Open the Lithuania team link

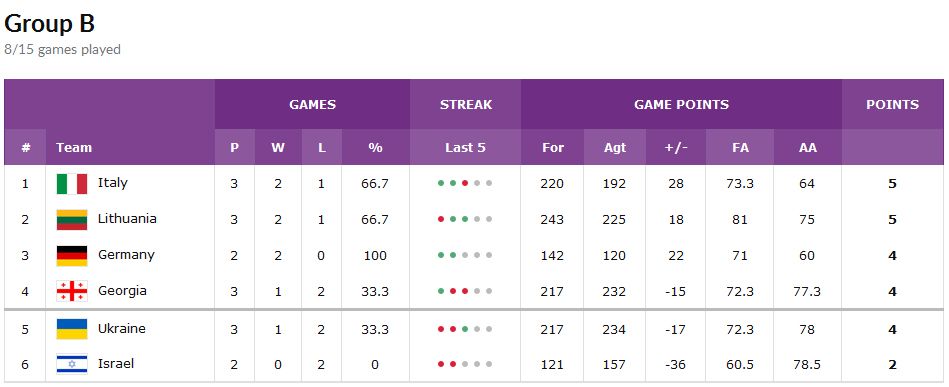[x=127, y=219]
